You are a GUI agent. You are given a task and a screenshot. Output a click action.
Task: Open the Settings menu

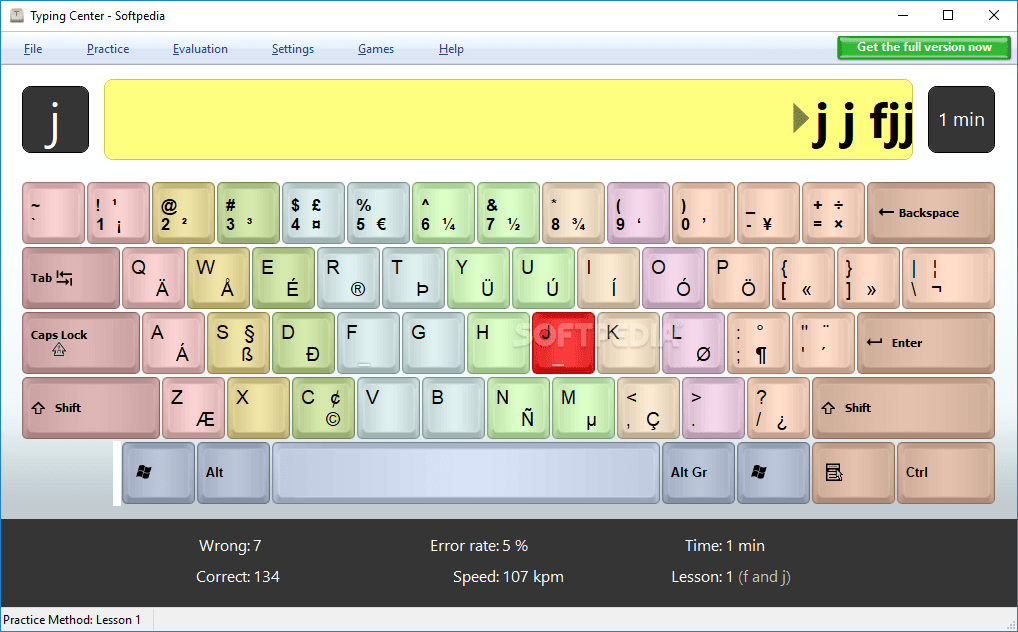point(292,48)
